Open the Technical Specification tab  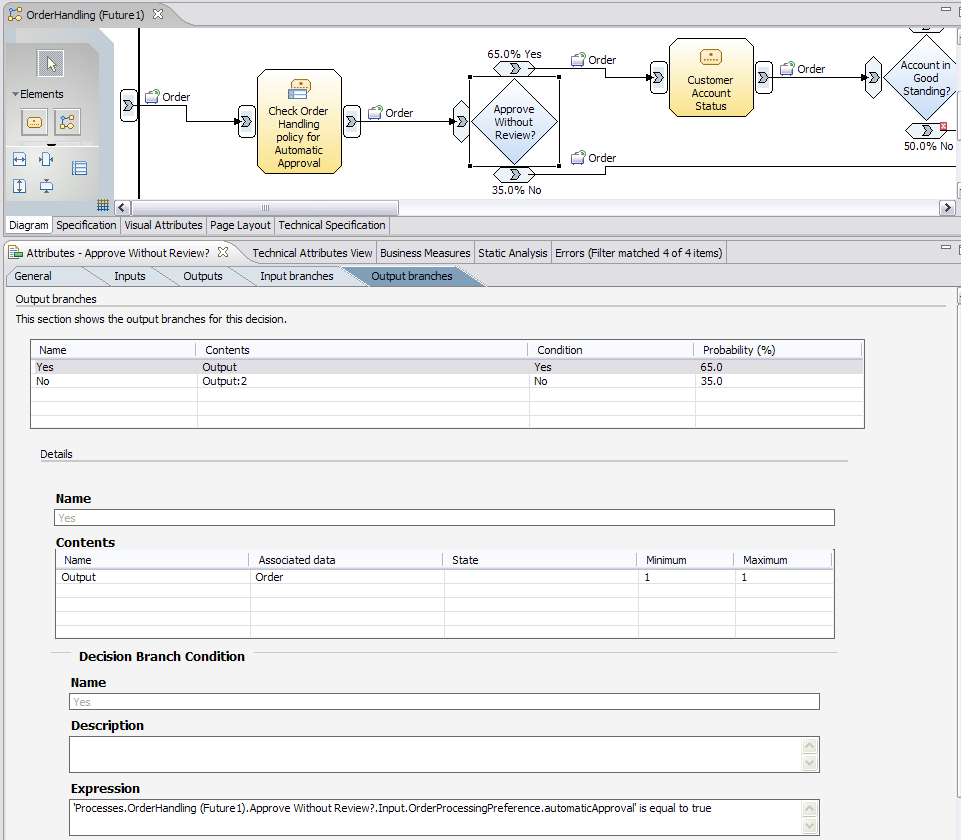pos(332,225)
